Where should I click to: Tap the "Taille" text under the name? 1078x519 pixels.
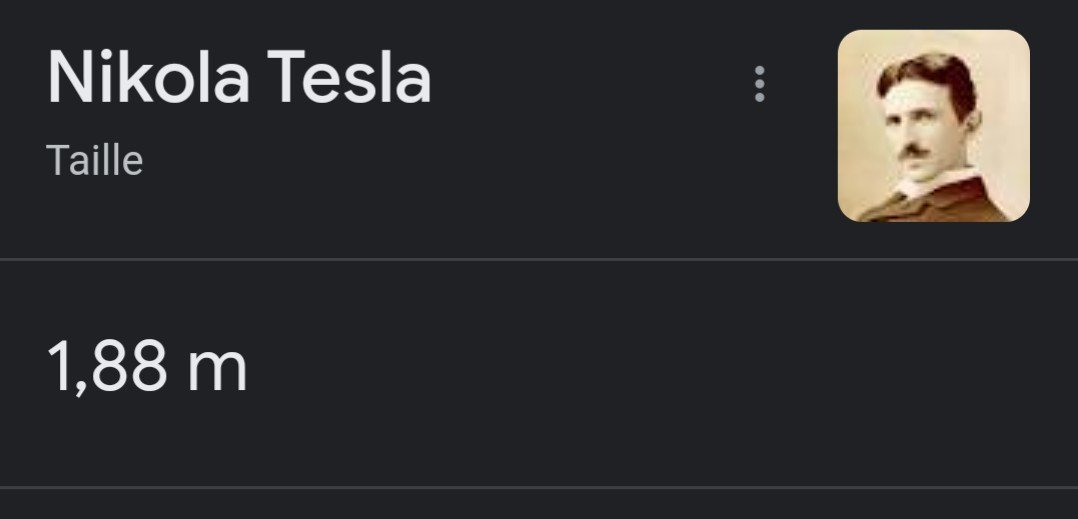point(95,161)
